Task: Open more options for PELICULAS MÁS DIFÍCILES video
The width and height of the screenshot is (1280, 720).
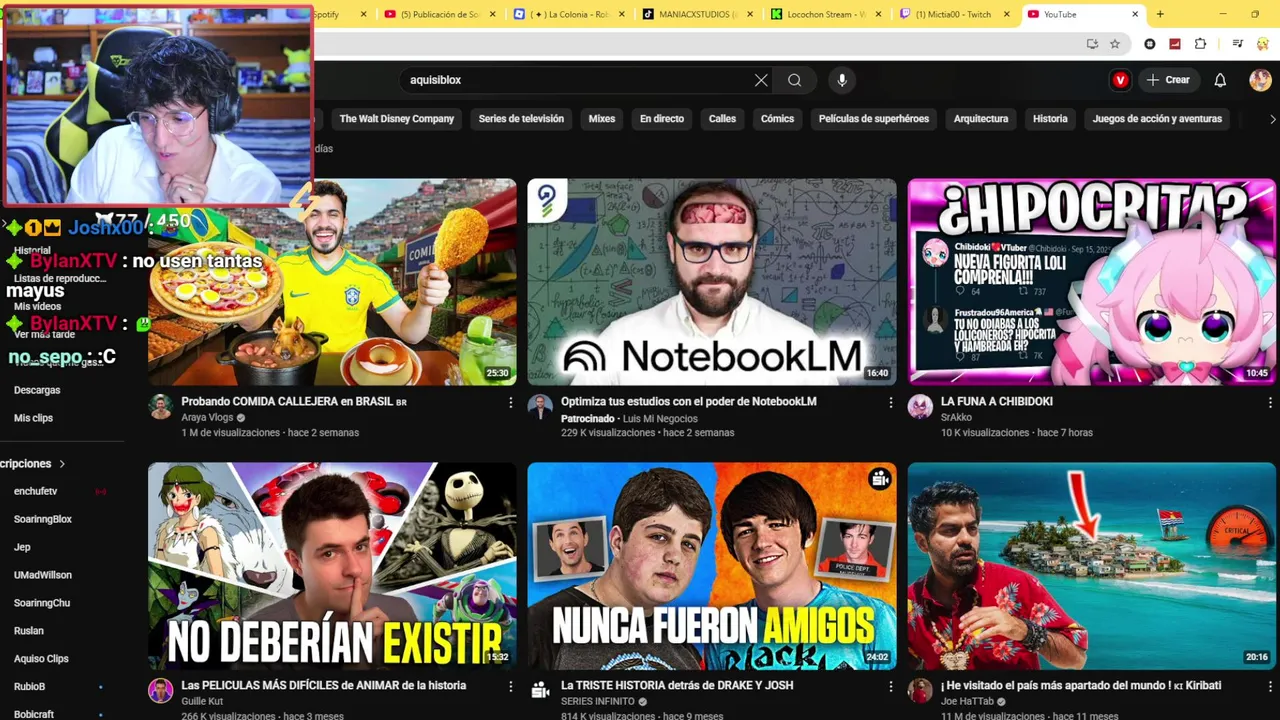Action: pos(510,686)
